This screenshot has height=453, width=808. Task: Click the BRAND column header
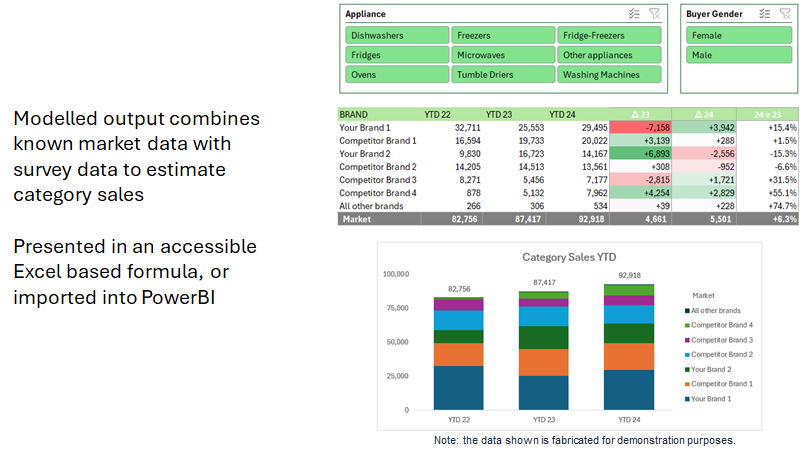354,114
